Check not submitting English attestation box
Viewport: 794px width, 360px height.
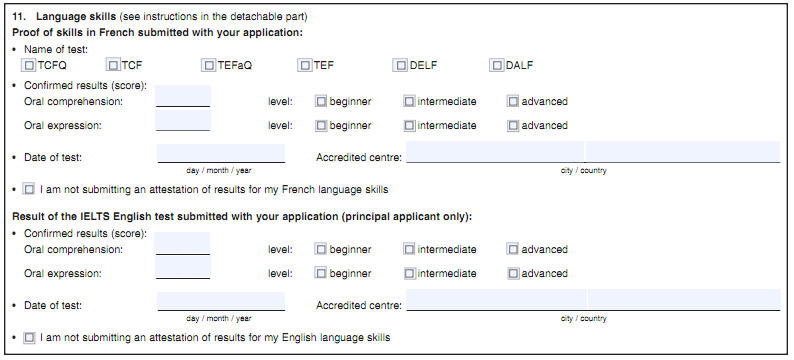[x=29, y=337]
